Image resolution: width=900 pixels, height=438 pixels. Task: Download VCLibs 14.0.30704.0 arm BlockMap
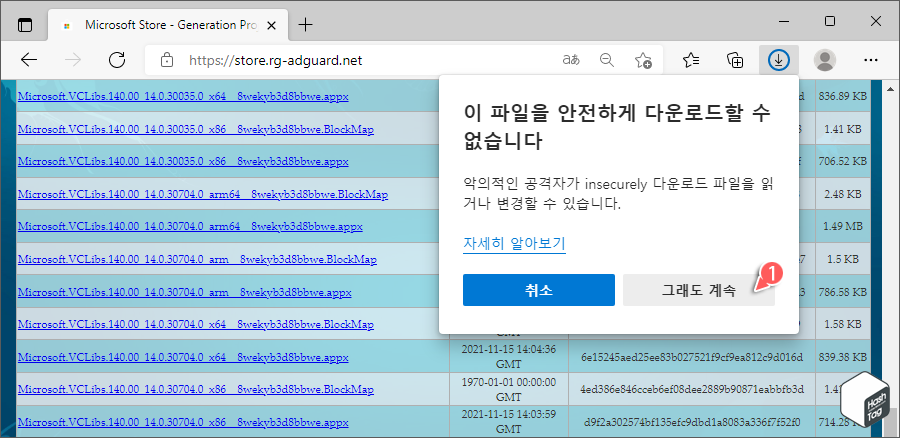pos(197,259)
